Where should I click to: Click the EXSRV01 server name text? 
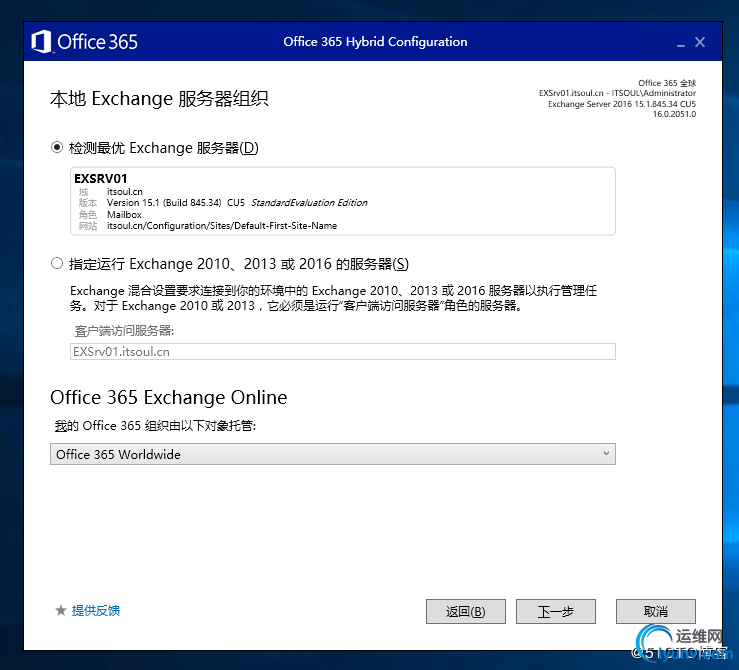101,179
